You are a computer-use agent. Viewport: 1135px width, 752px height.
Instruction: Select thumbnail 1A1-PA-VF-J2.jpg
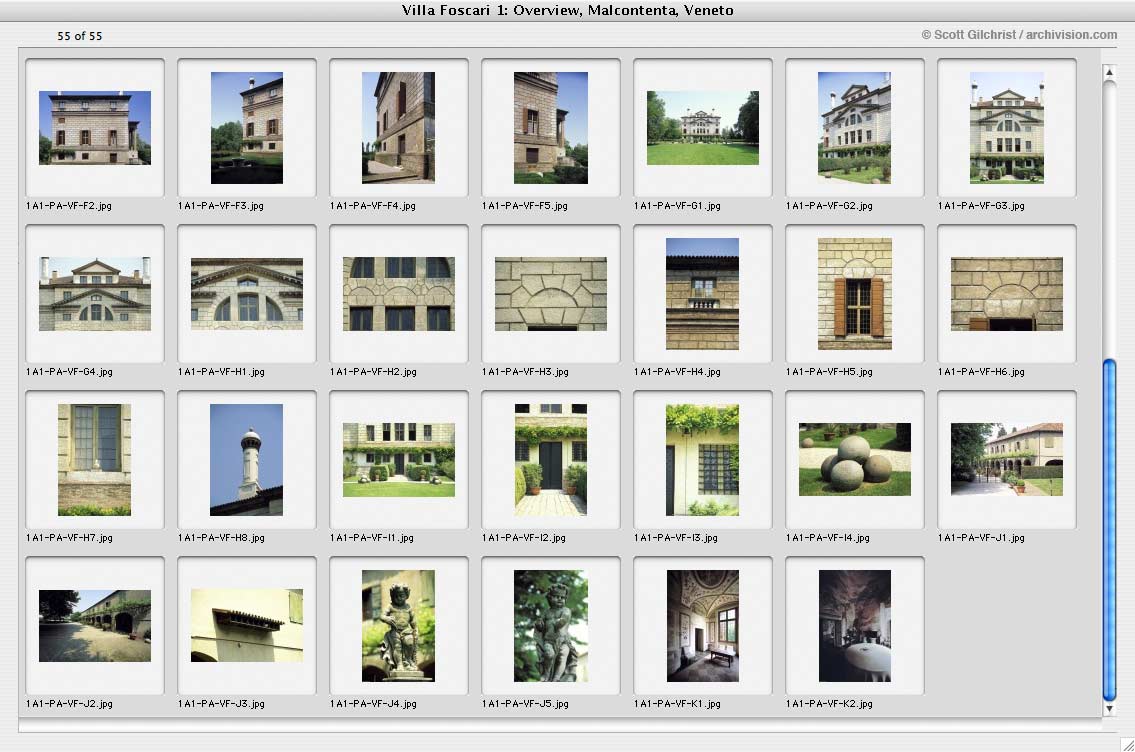click(95, 625)
